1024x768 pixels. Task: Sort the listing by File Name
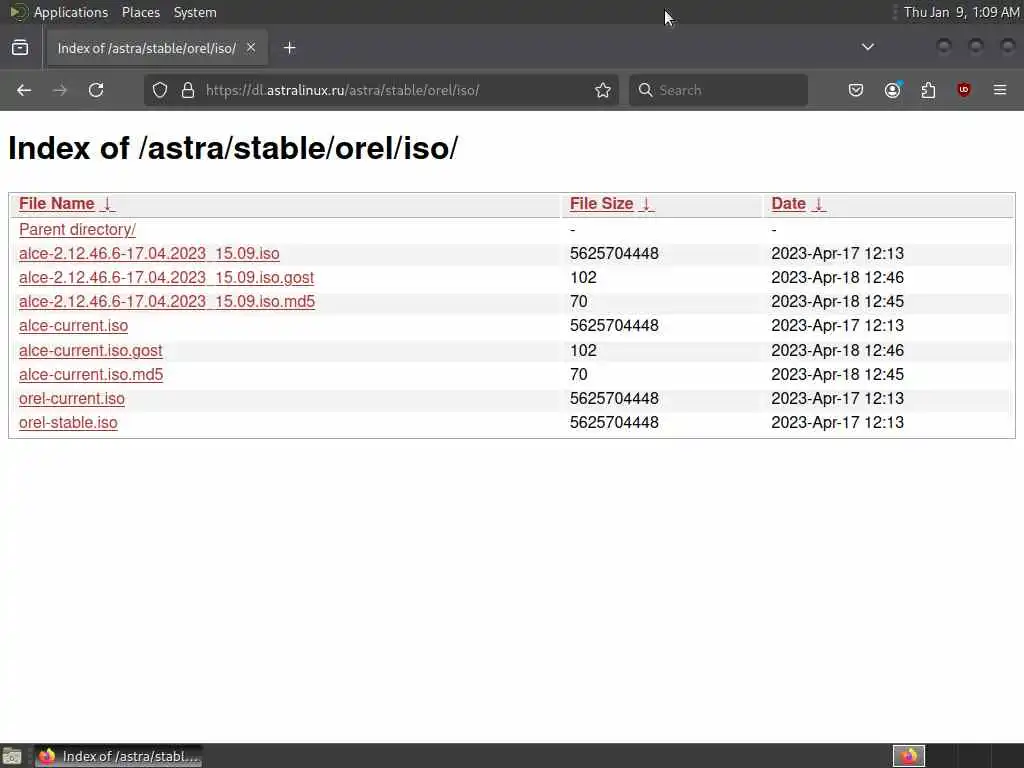point(57,204)
